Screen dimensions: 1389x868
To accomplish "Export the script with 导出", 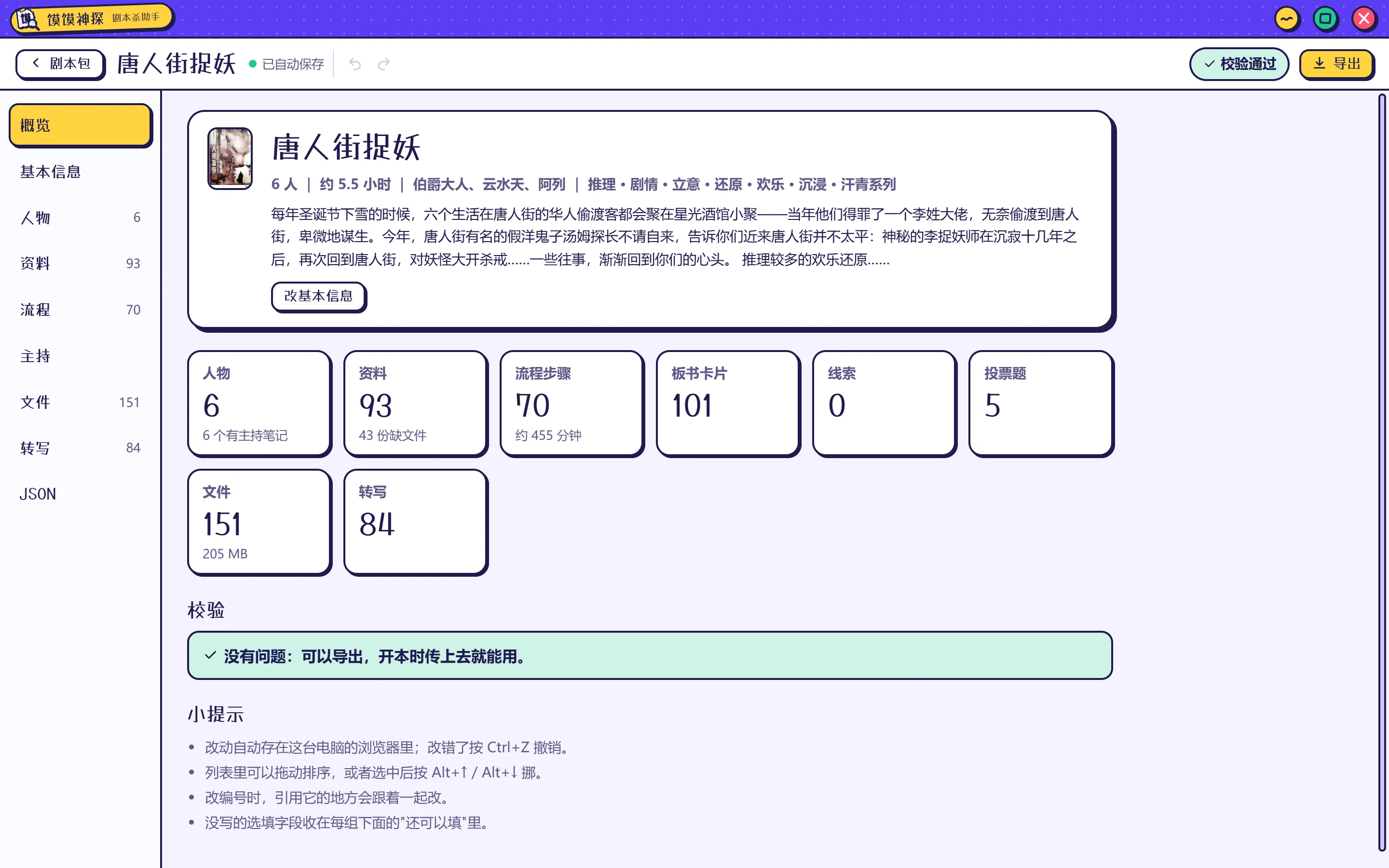I will (x=1336, y=64).
